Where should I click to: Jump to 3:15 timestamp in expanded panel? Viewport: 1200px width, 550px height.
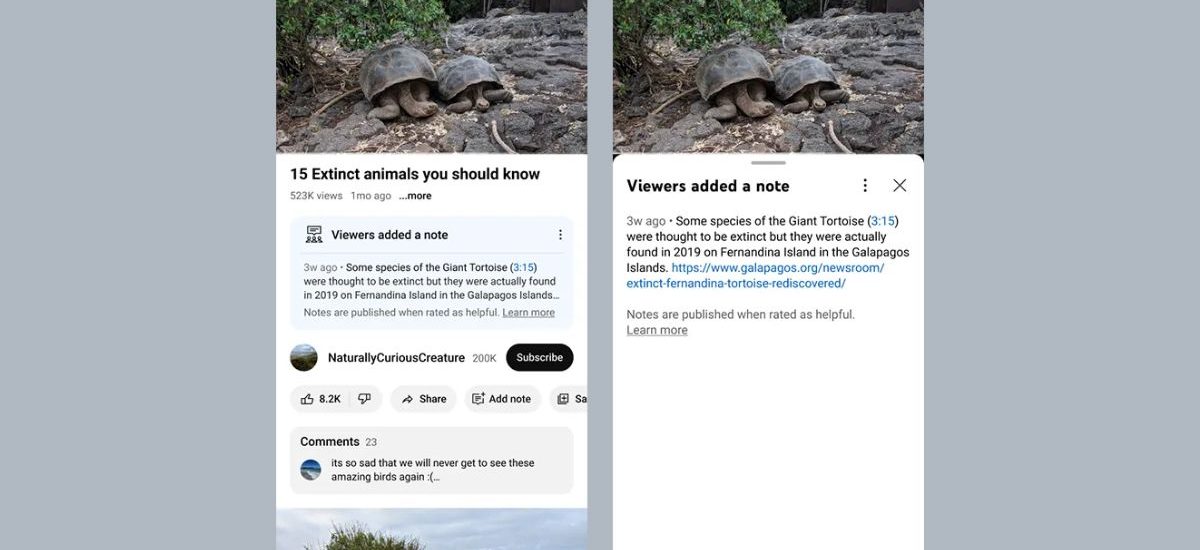point(883,221)
